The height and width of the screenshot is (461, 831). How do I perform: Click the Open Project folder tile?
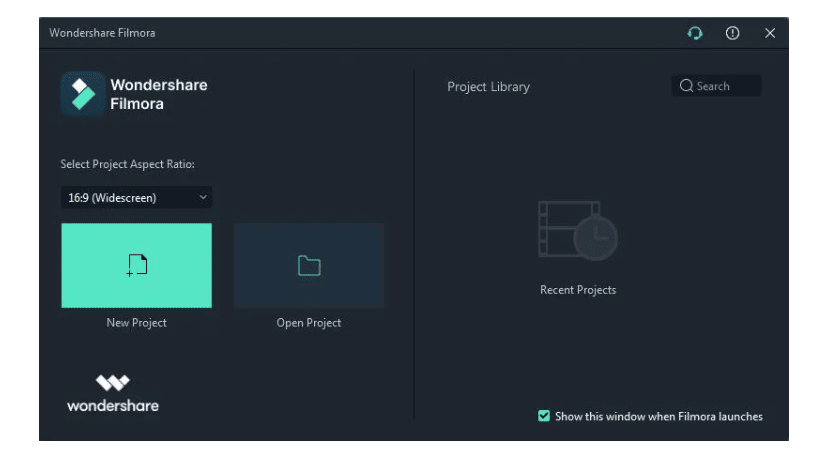click(x=309, y=265)
